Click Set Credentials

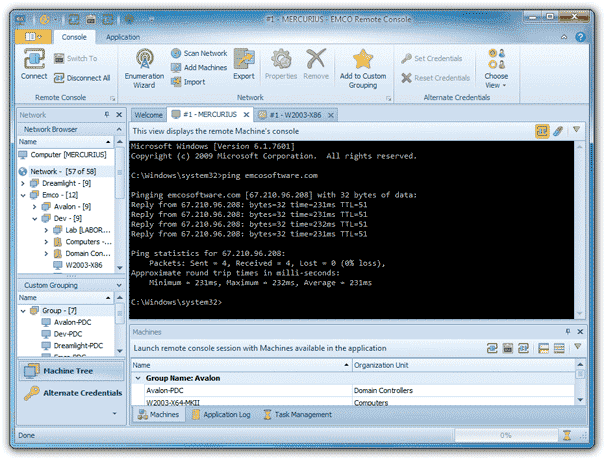click(x=431, y=59)
